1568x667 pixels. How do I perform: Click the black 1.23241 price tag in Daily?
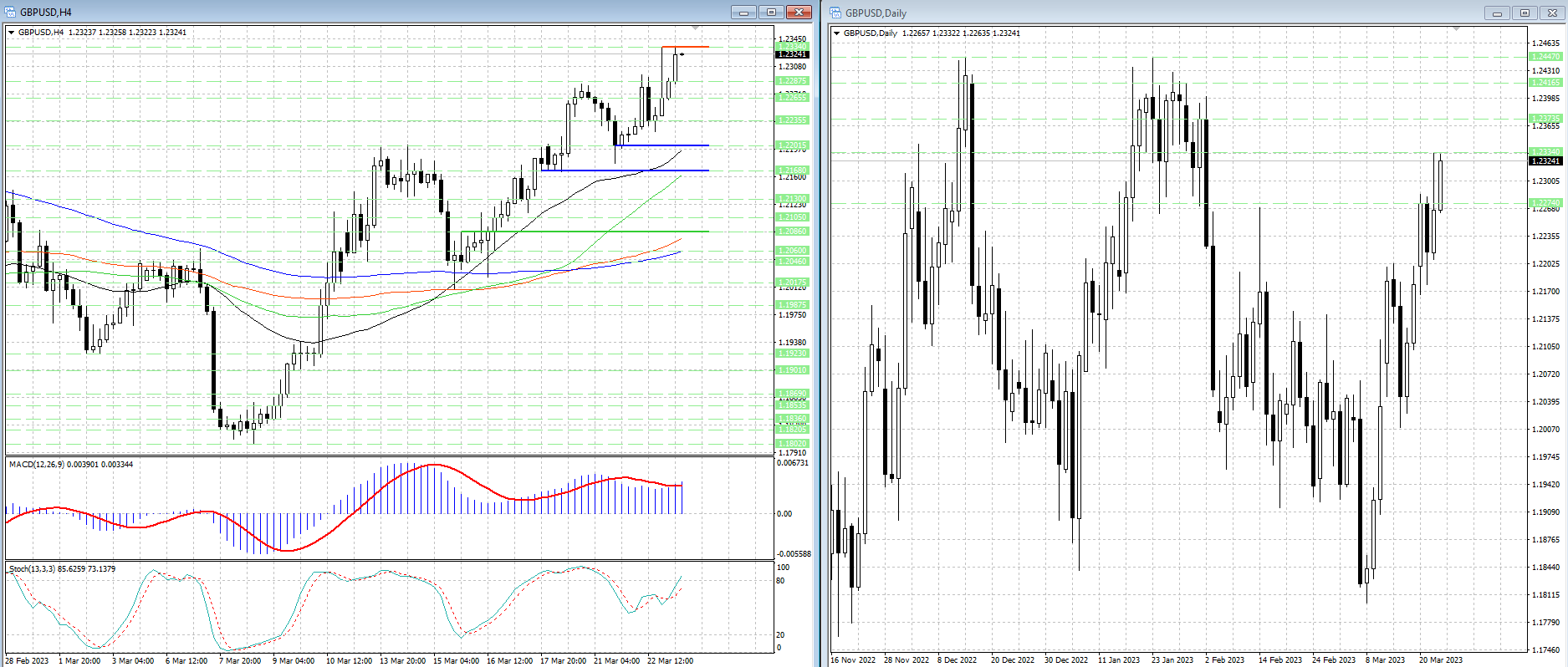click(x=1545, y=160)
